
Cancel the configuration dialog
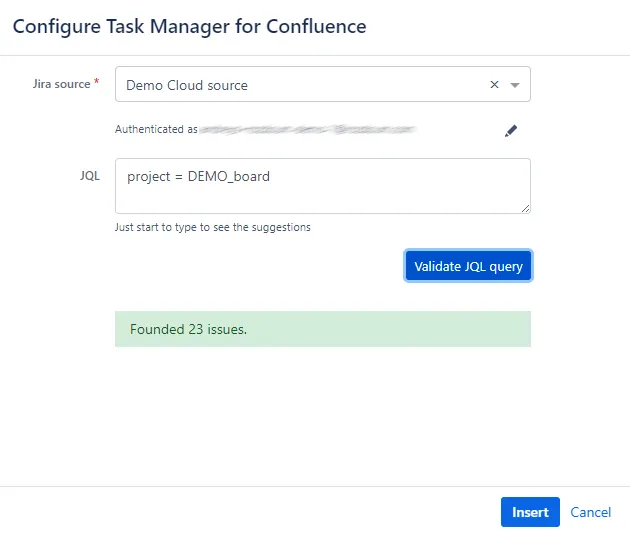(590, 512)
